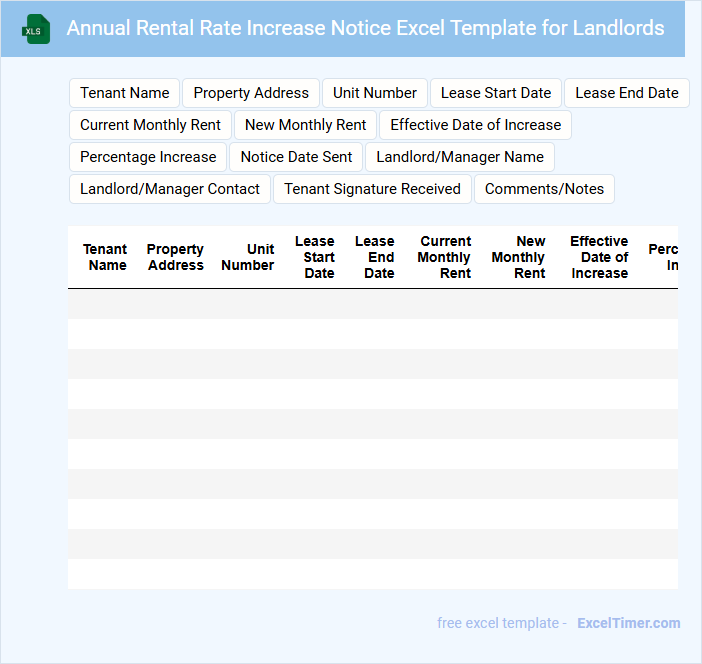This screenshot has width=702, height=664.
Task: Select the Tenant Name tag
Action: (x=125, y=93)
